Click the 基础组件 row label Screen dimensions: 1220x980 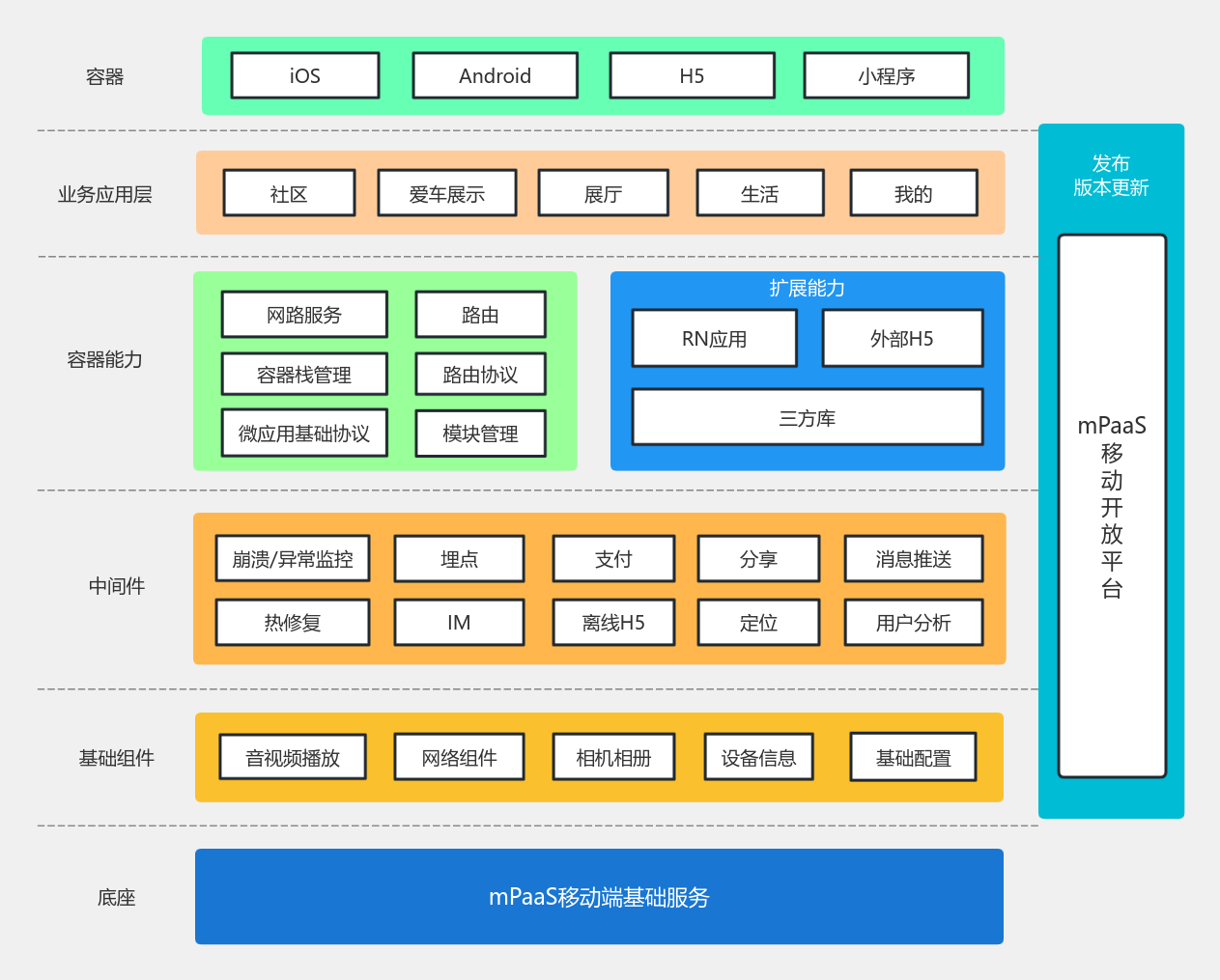coord(116,758)
